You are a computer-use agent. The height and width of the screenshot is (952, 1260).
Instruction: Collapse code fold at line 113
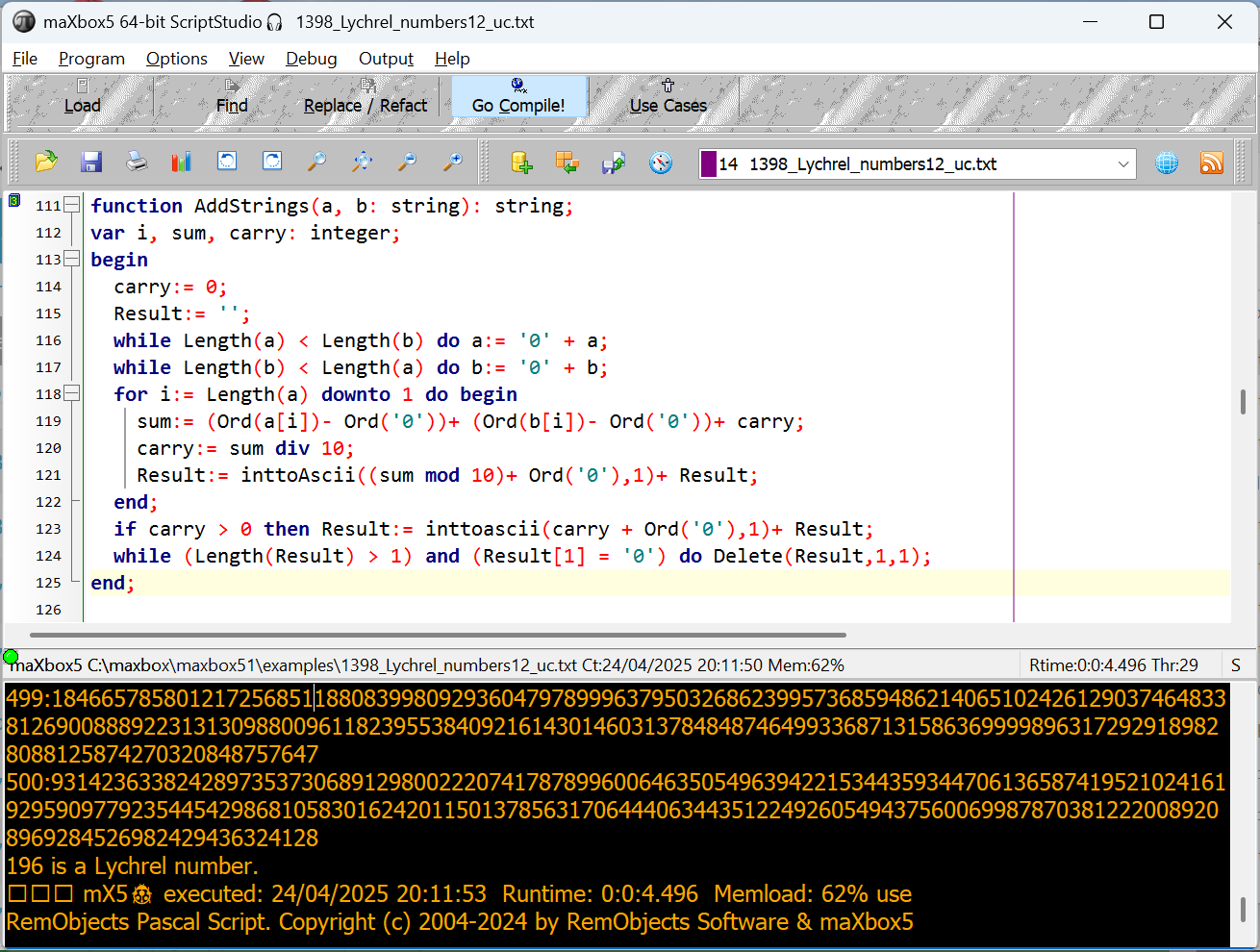click(x=71, y=260)
